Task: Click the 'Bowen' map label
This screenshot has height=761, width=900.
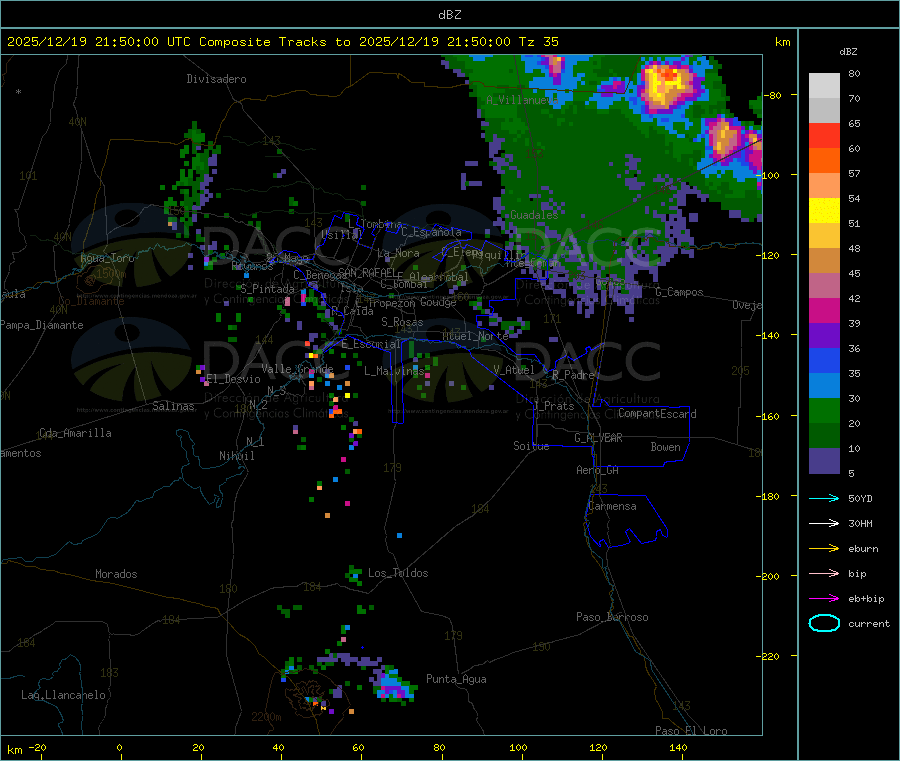Action: point(665,447)
